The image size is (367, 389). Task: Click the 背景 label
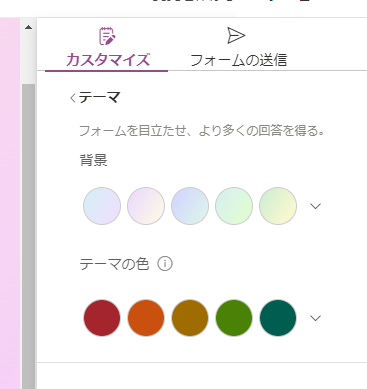click(94, 160)
